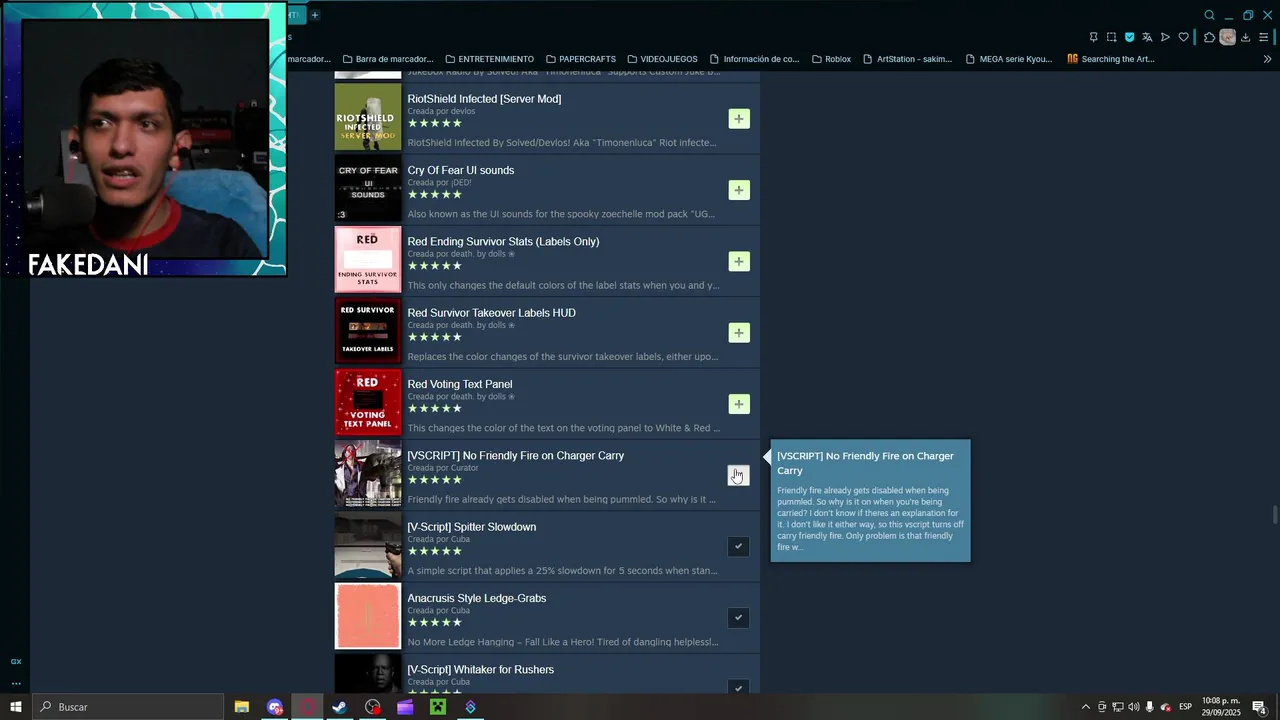Open ENTRETENIMIENTO bookmarks folder
1280x720 pixels.
[489, 59]
